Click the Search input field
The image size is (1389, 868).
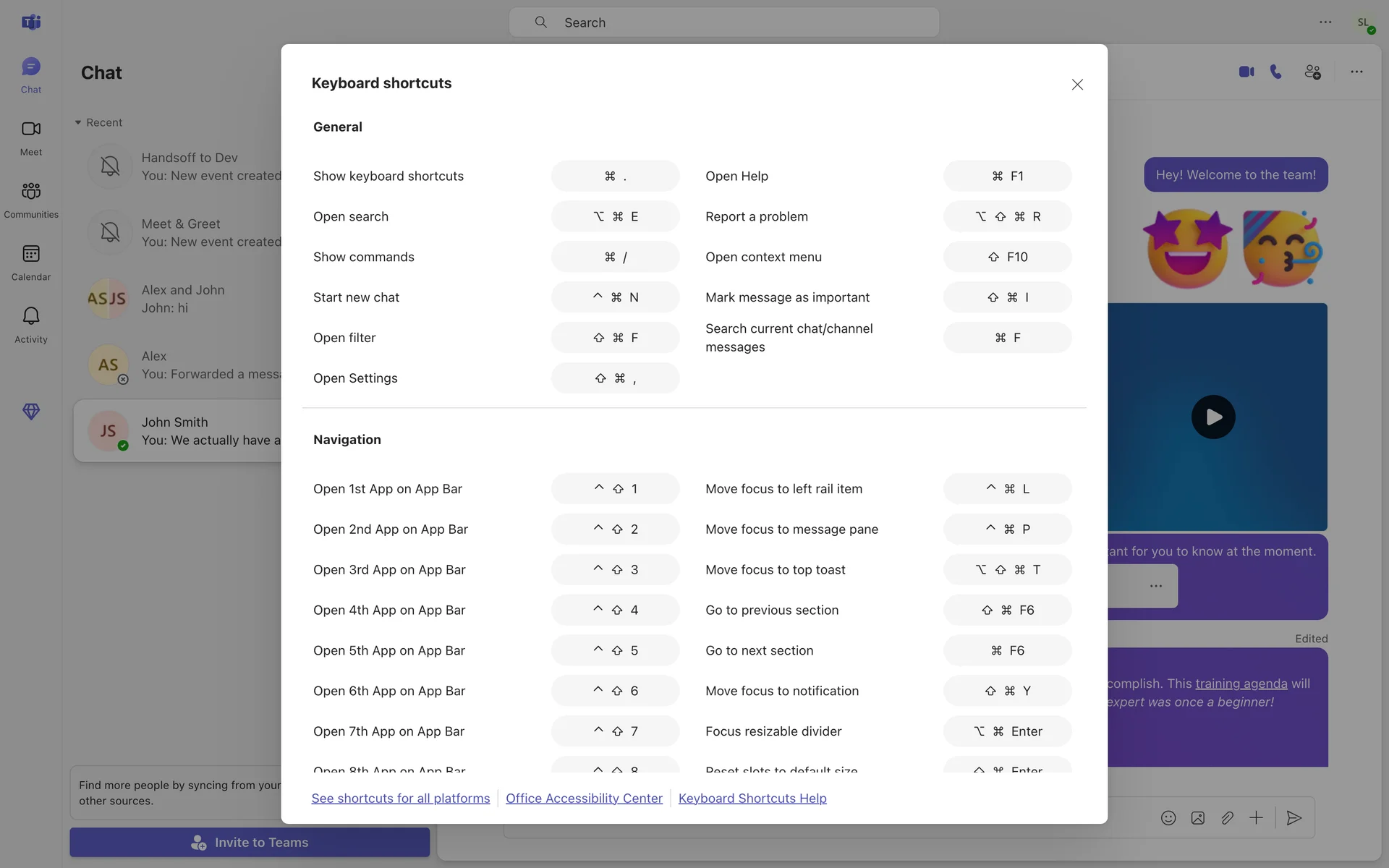tap(723, 22)
